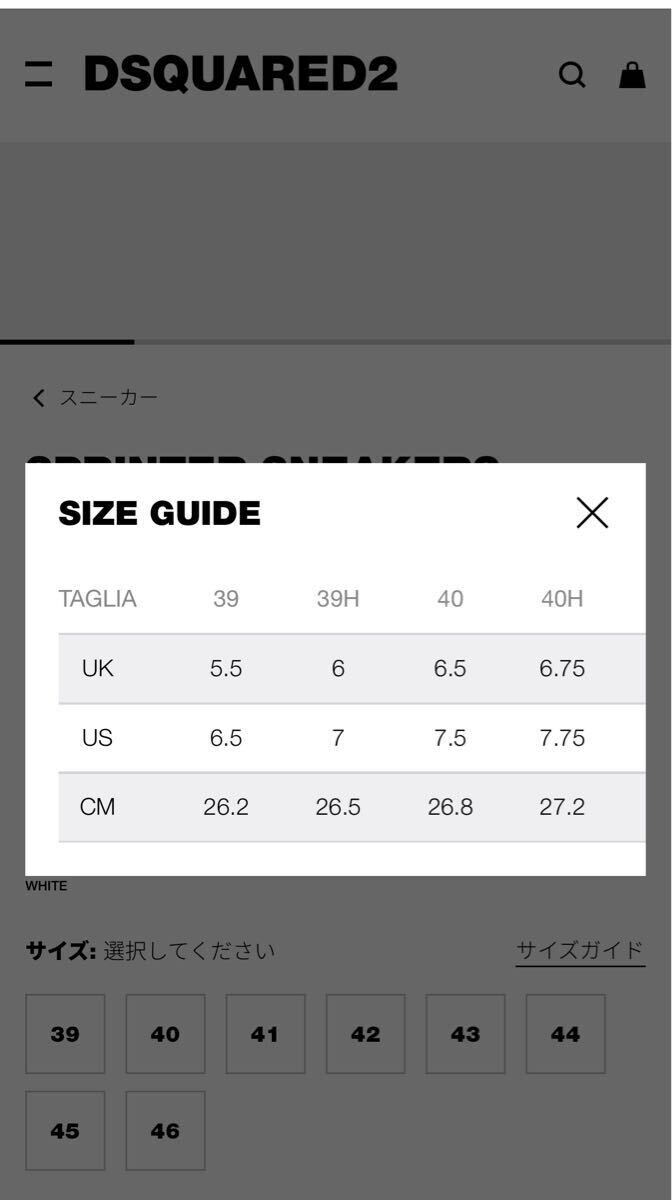Viewport: 672px width, 1200px height.
Task: Click the image gallery progress bar
Action: tap(336, 342)
